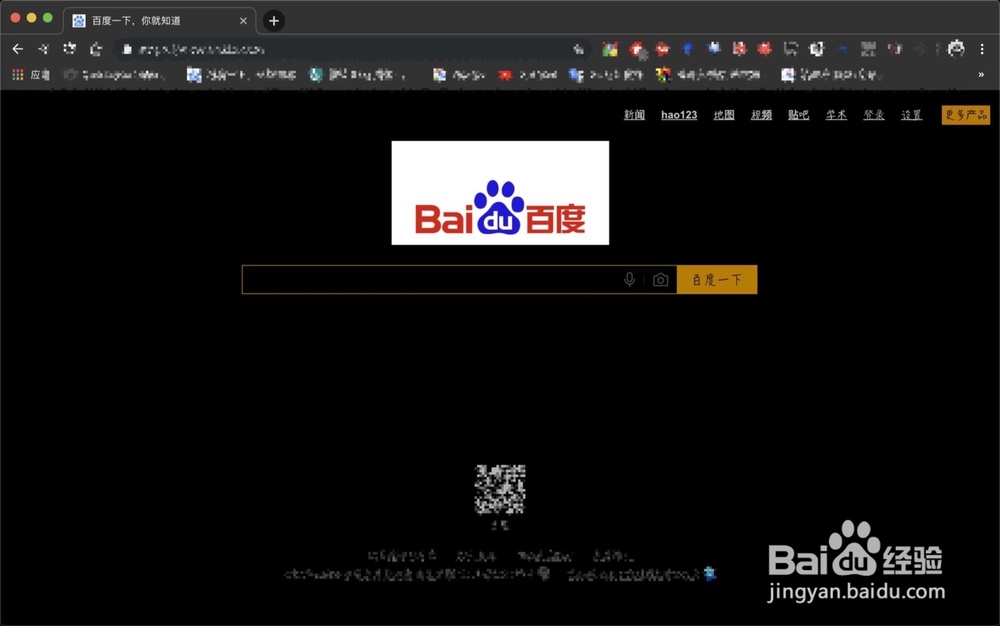Screen dimensions: 1000x626
Task: Click the QR code at the page bottom
Action: coord(500,489)
